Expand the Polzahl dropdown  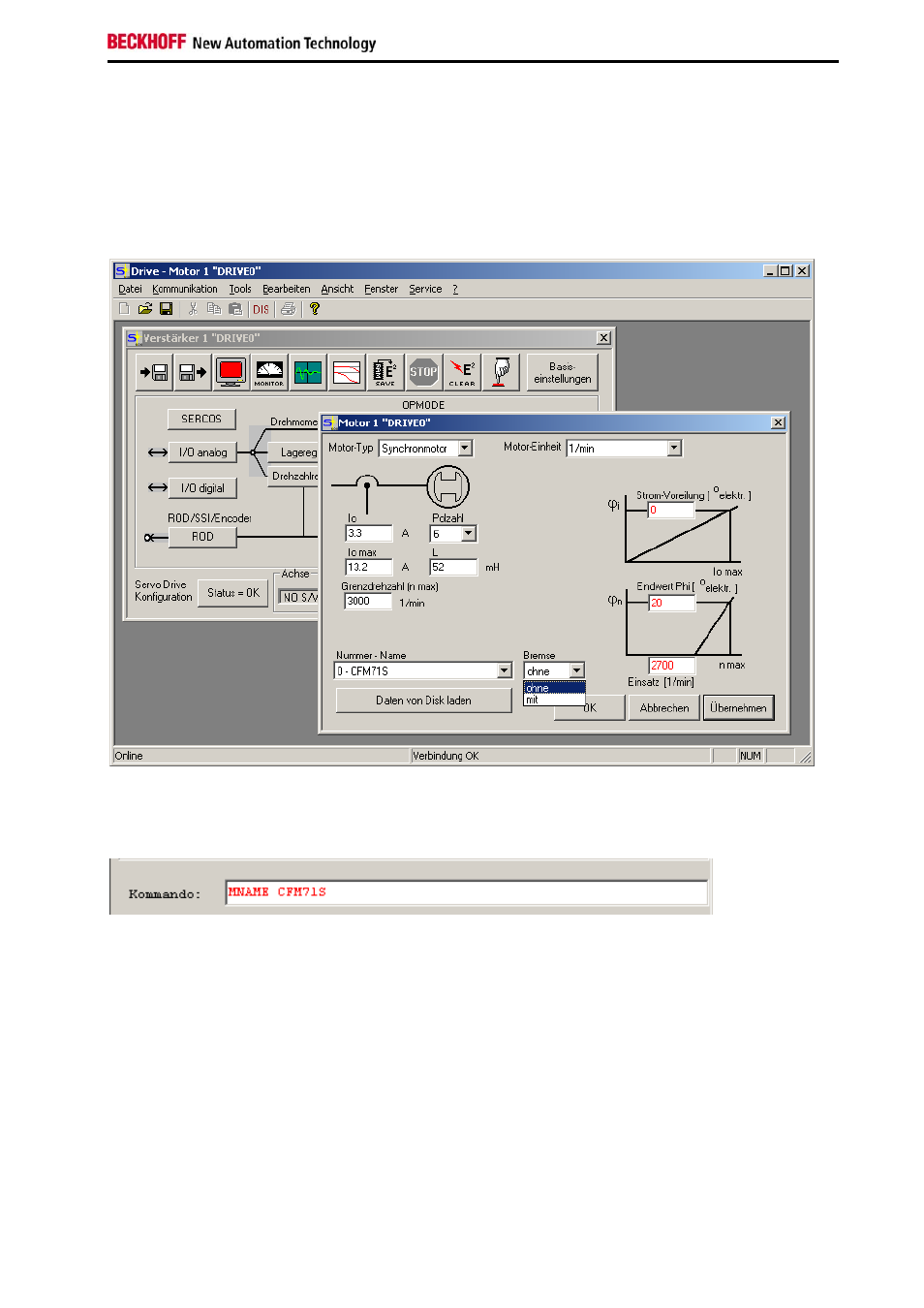(469, 534)
